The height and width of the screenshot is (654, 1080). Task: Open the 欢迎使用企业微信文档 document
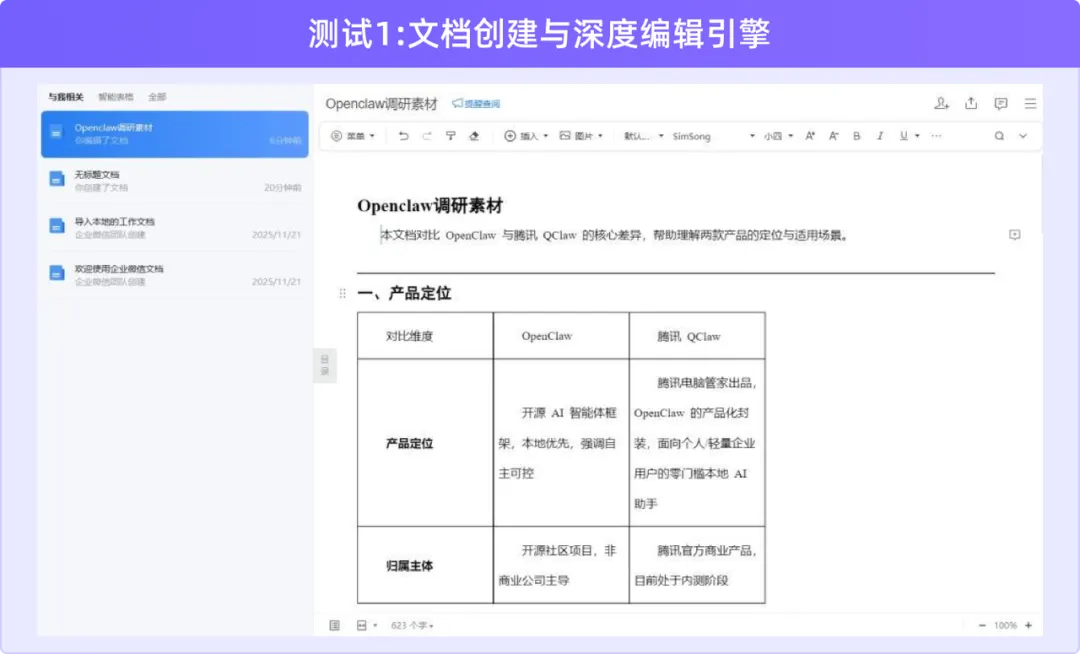point(175,275)
